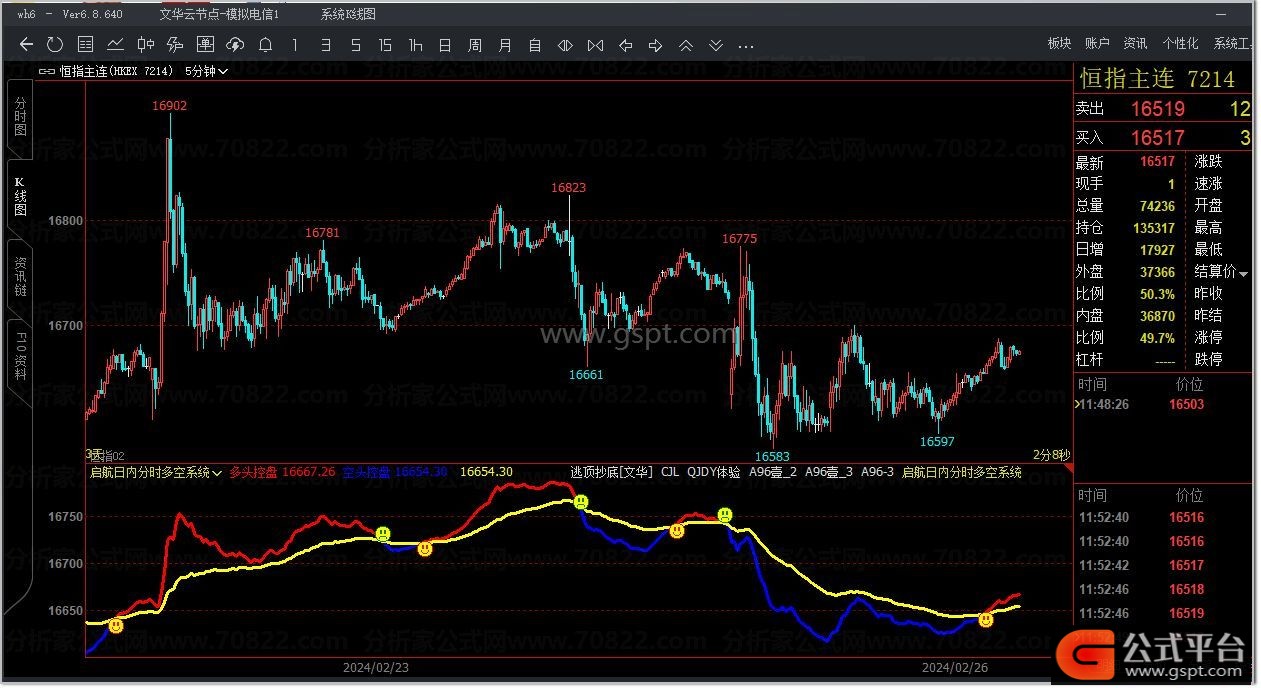The image size is (1261, 688).
Task: Click the 2024/02/26 date axis marker
Action: pos(954,667)
